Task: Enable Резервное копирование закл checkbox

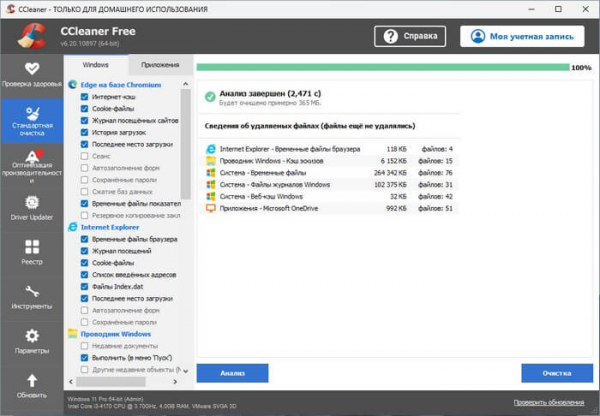Action: pyautogui.click(x=85, y=215)
